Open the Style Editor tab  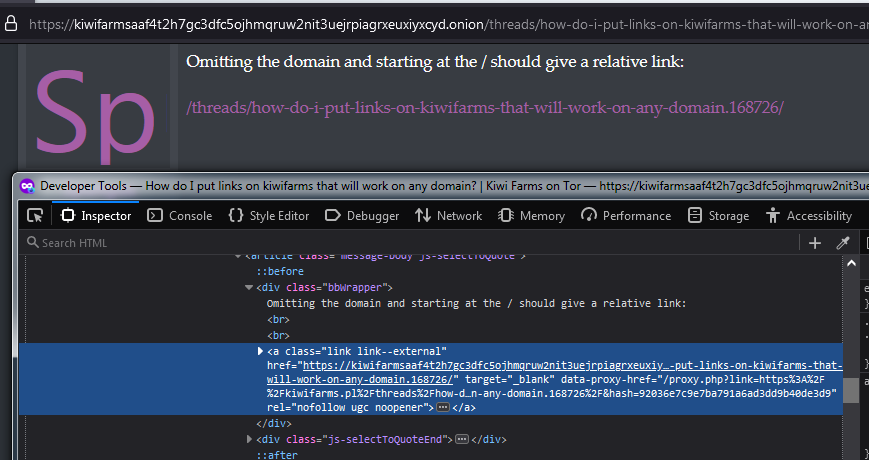[269, 216]
